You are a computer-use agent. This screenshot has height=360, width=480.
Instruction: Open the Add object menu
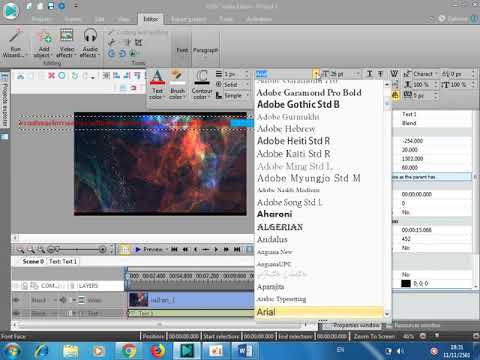click(43, 43)
